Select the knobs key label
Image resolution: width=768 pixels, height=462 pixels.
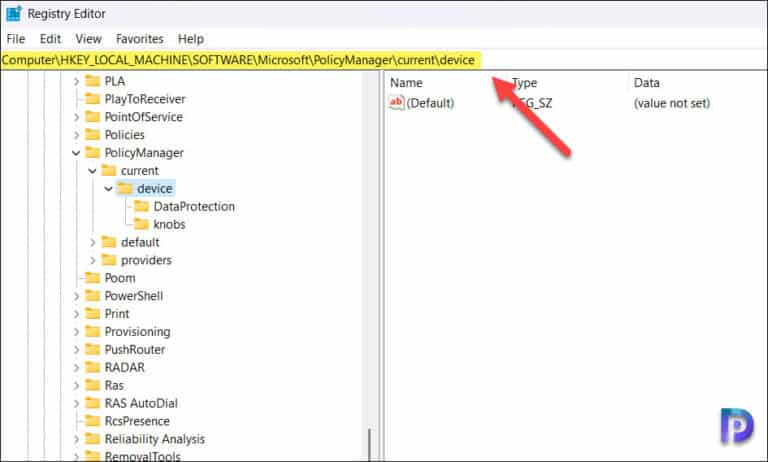coord(169,224)
